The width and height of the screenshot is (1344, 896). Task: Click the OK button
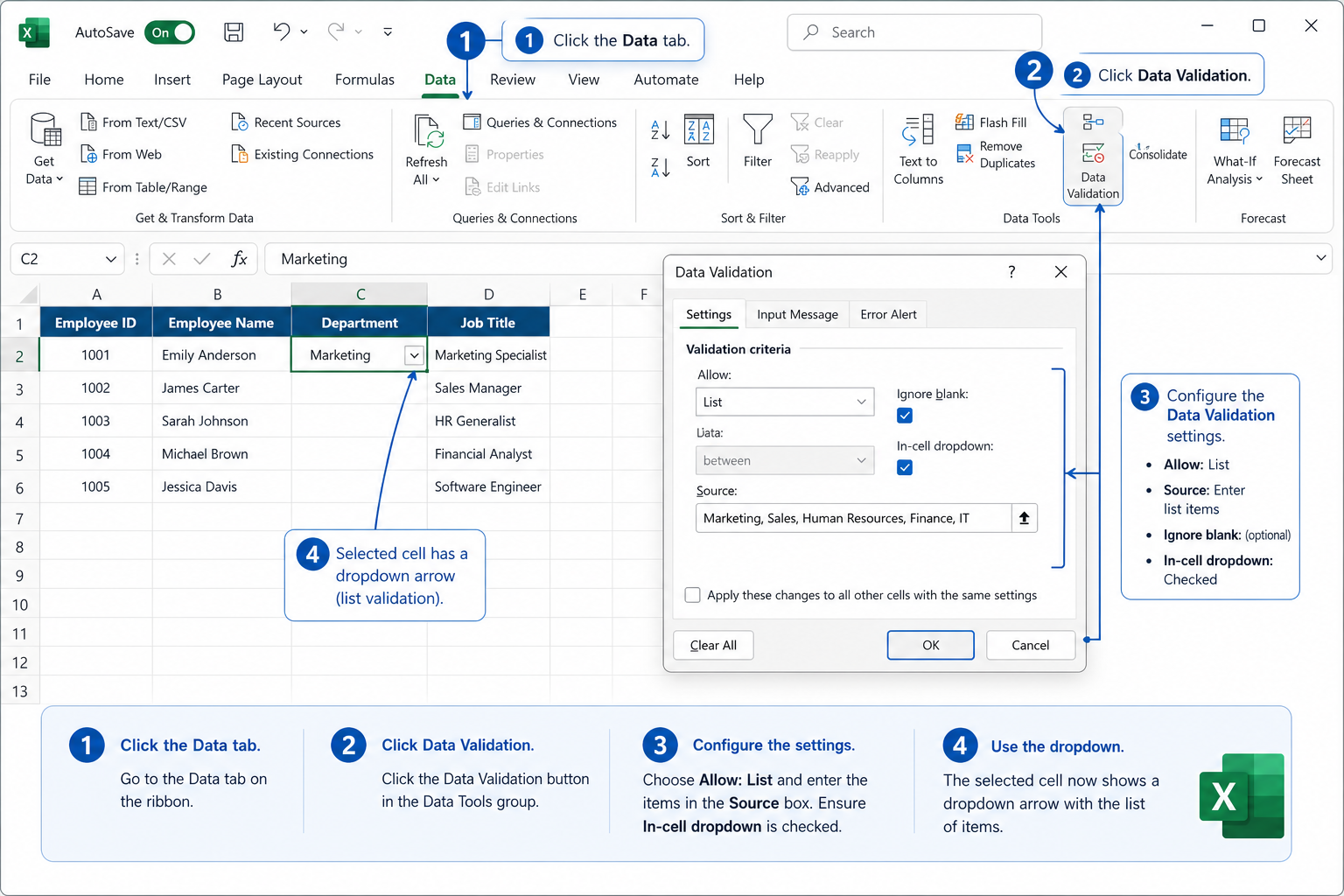coord(930,645)
